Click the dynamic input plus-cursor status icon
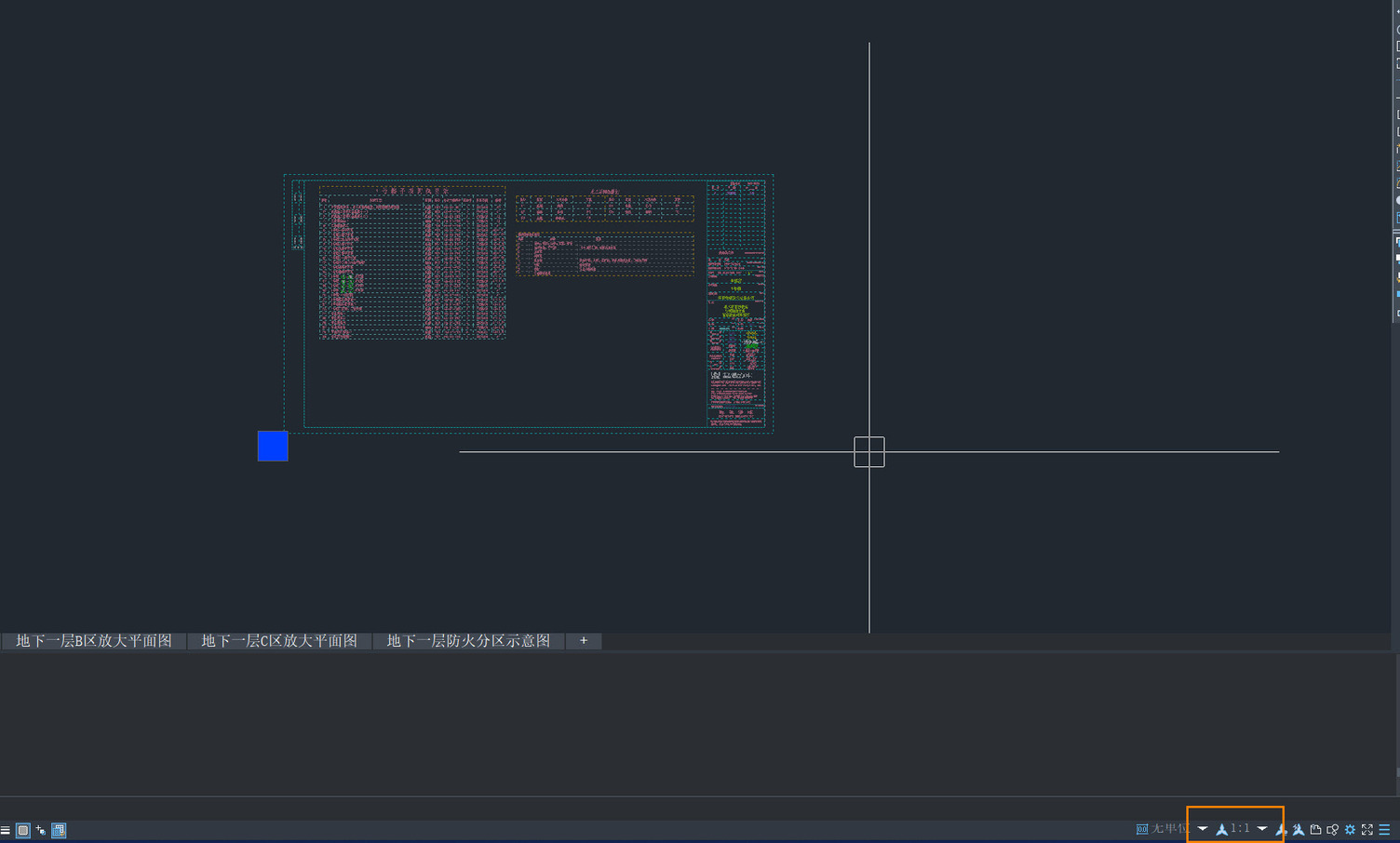 [40, 830]
